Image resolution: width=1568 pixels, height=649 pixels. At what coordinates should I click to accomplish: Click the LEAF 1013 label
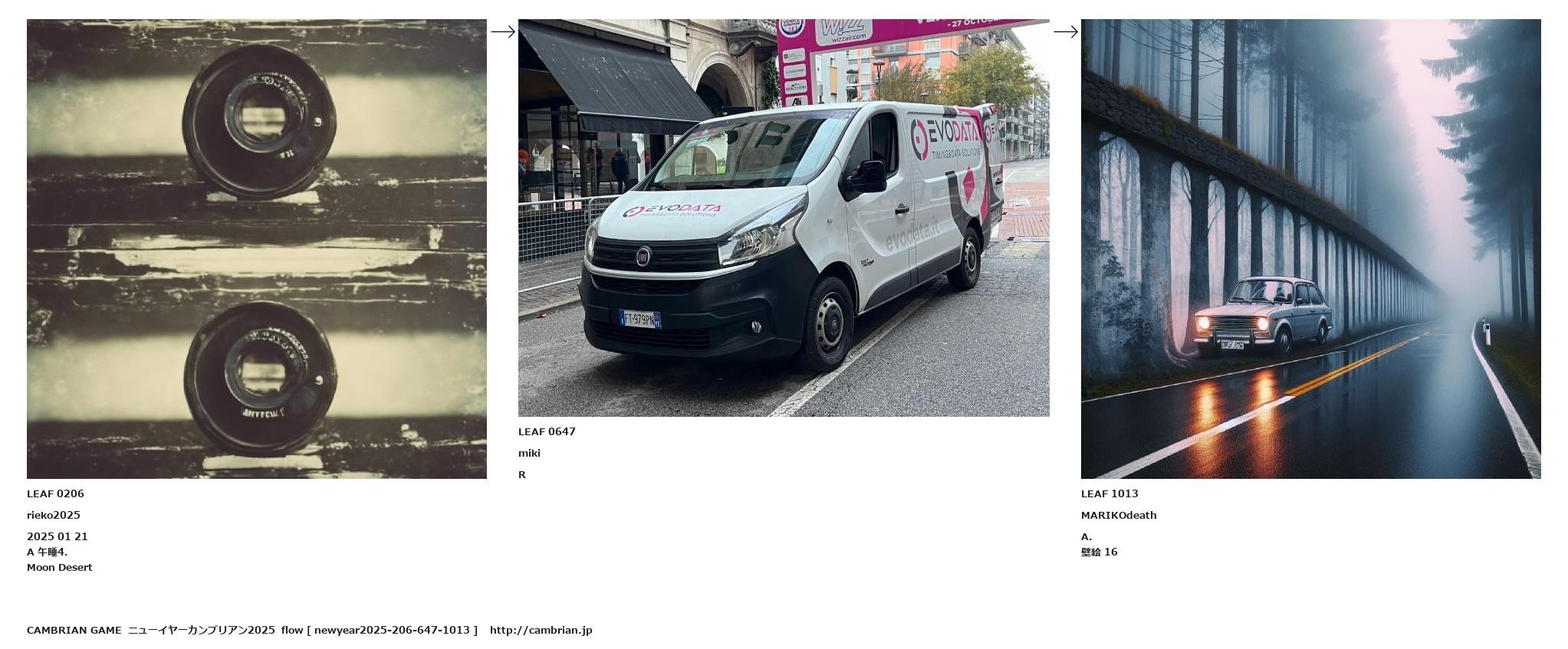click(1109, 494)
